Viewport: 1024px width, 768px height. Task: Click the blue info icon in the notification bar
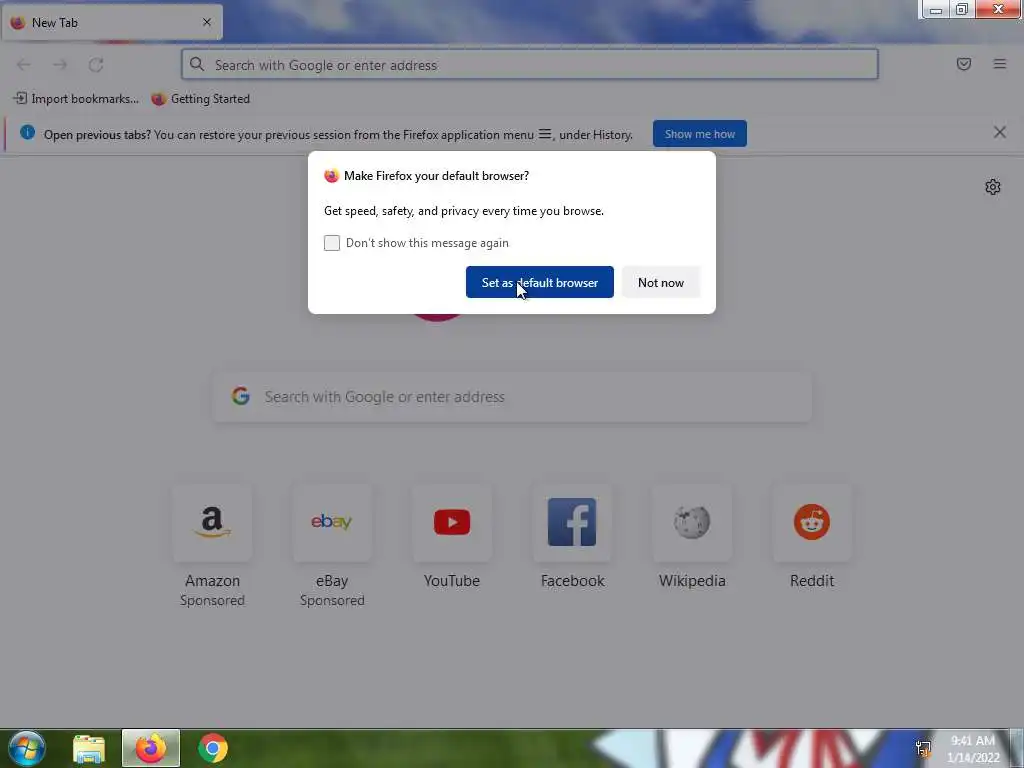point(27,133)
